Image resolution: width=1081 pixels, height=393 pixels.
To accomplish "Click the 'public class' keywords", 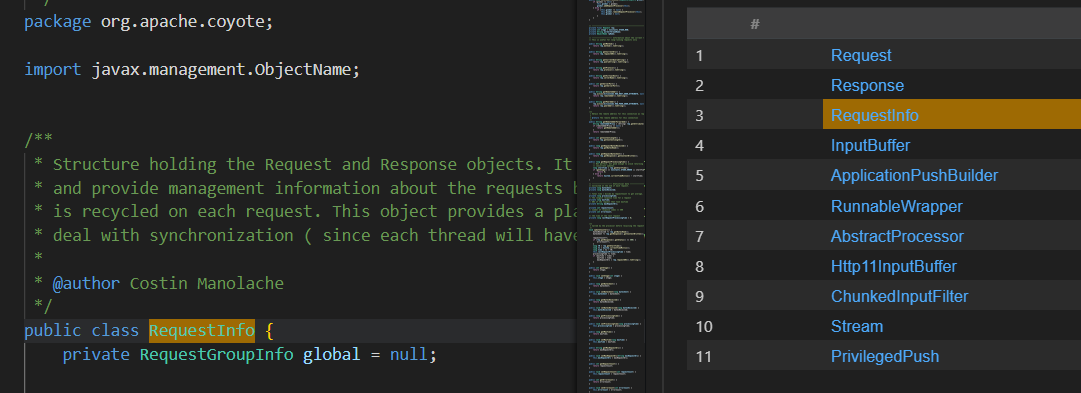I will [x=81, y=331].
